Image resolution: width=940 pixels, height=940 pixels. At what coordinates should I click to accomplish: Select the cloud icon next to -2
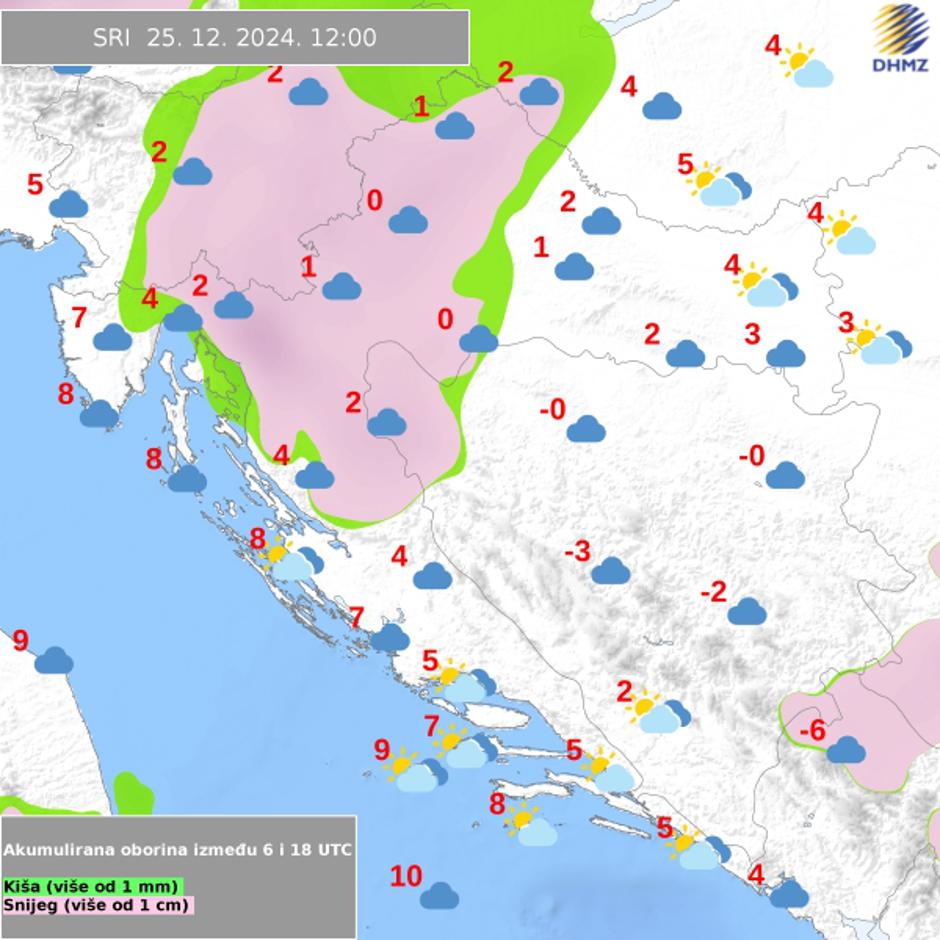[746, 611]
